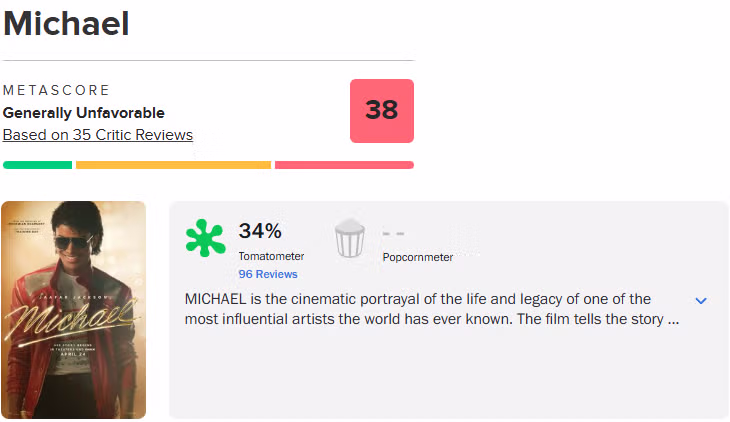The image size is (730, 422).
Task: Click the green rotten splat Tomatometer icon
Action: 206,240
